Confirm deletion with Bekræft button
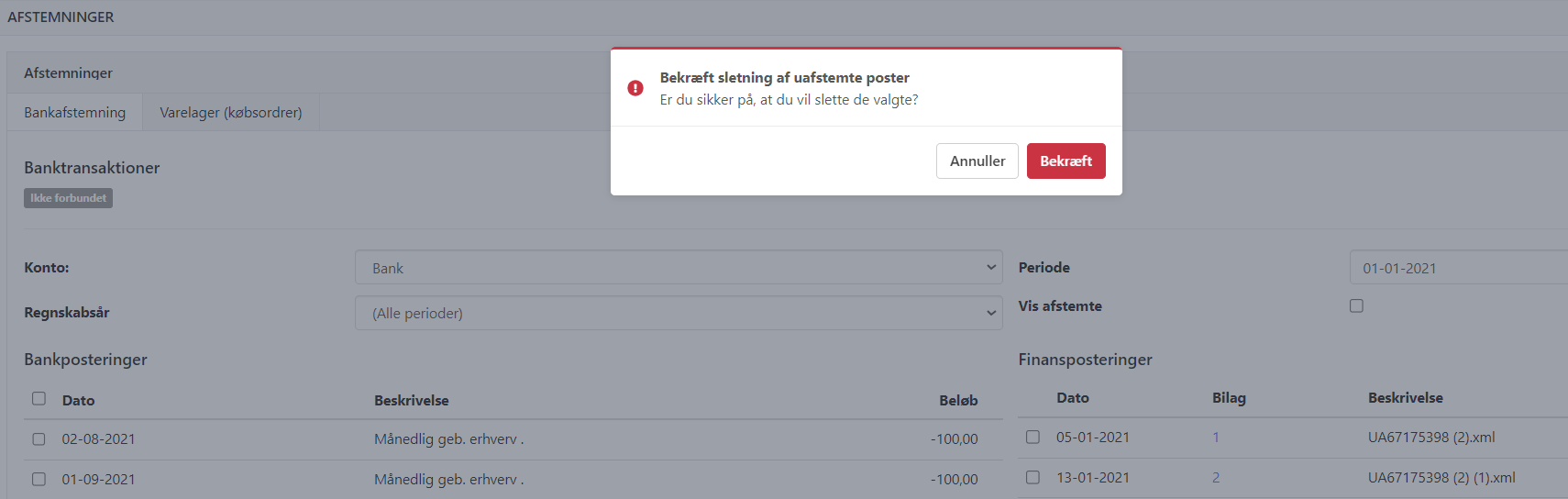Image resolution: width=1568 pixels, height=499 pixels. point(1066,161)
